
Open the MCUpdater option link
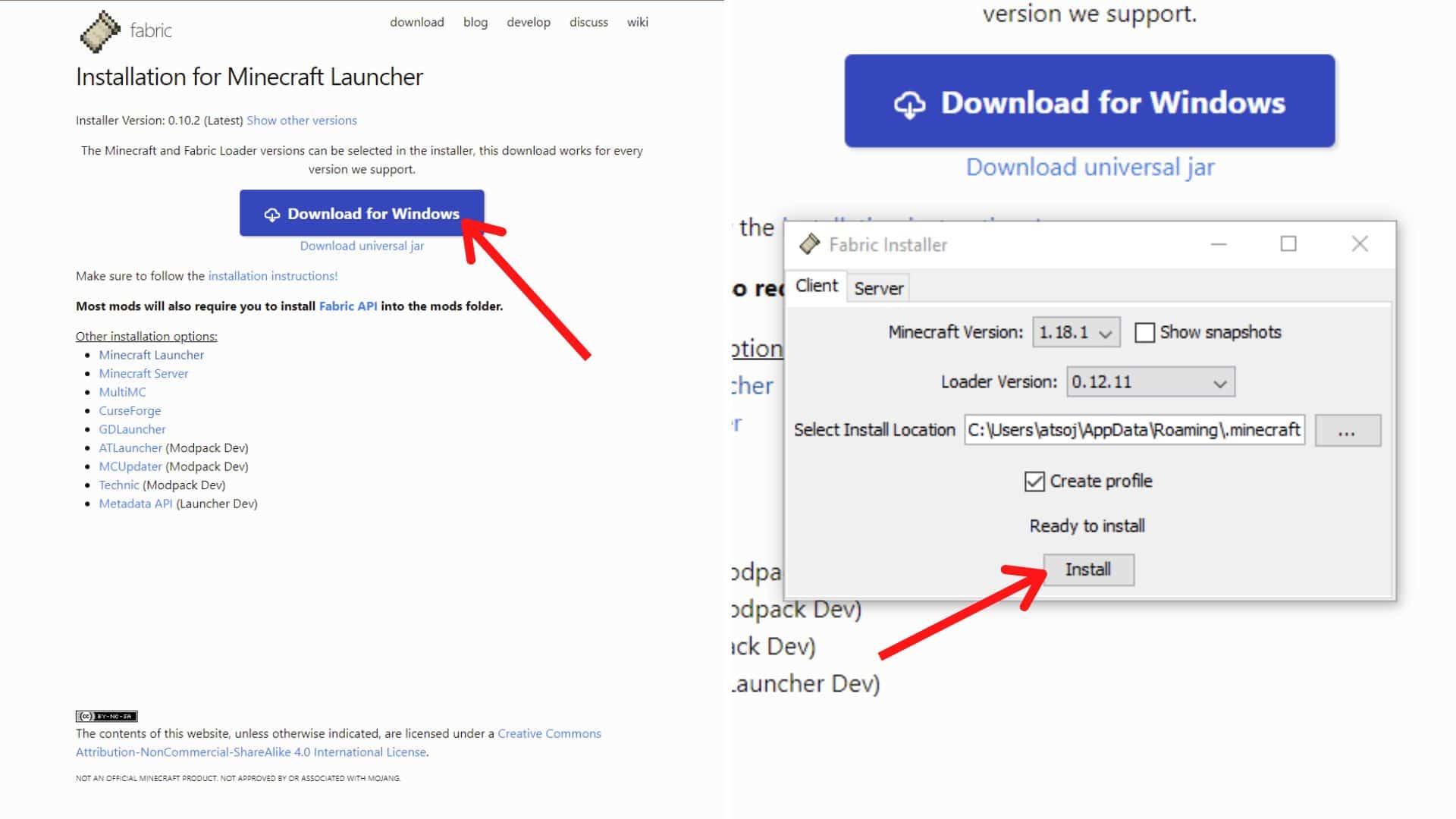(x=130, y=466)
